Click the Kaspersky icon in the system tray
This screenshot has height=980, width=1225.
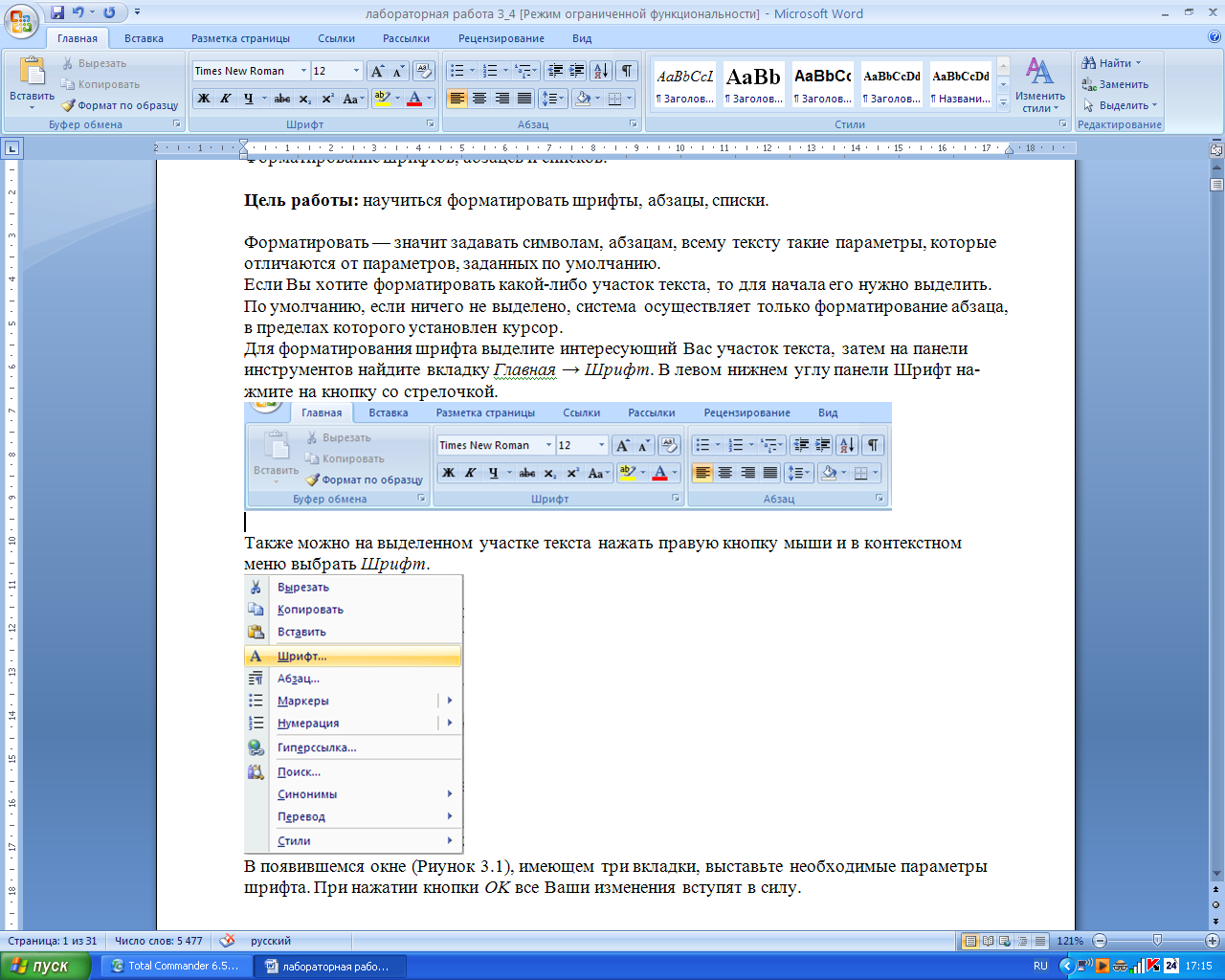click(1153, 966)
